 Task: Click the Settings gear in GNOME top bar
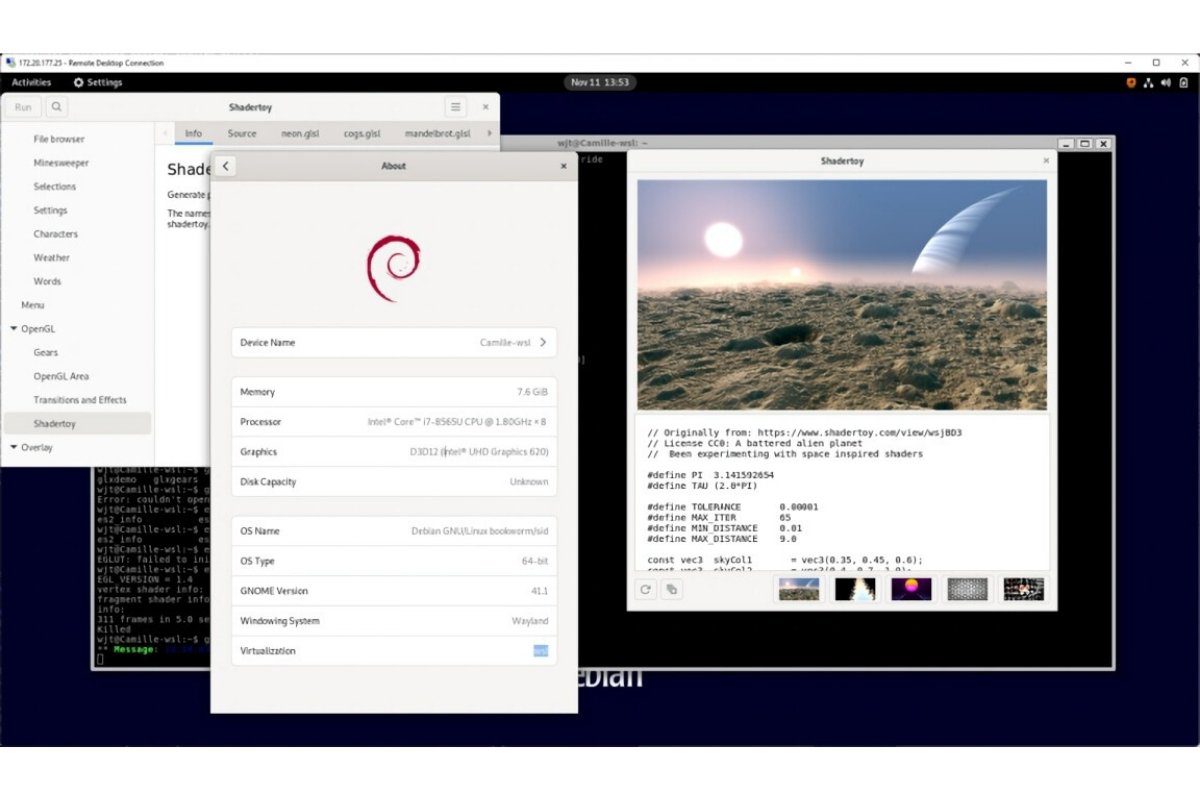coord(79,83)
